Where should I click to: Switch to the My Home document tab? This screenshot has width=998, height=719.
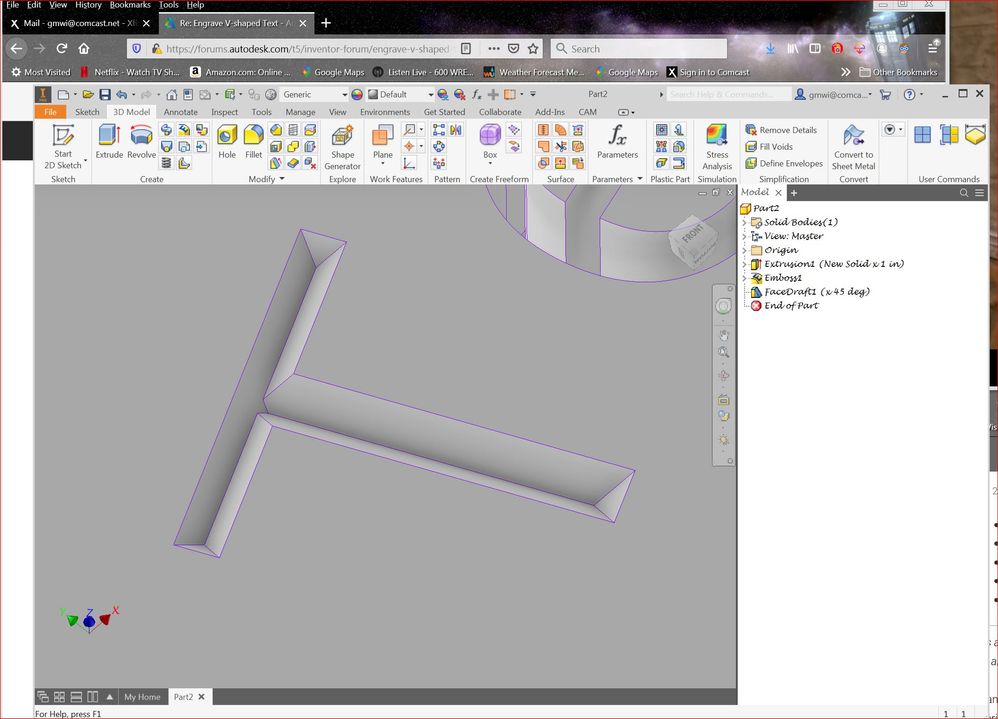pos(142,697)
